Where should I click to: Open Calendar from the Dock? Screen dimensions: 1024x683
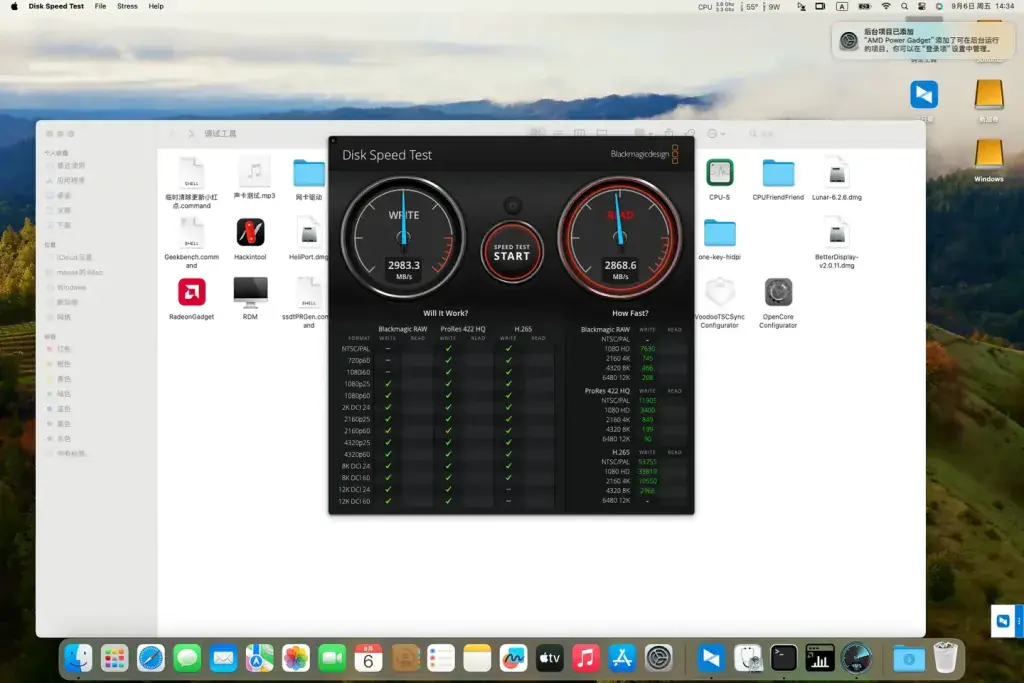(x=368, y=658)
